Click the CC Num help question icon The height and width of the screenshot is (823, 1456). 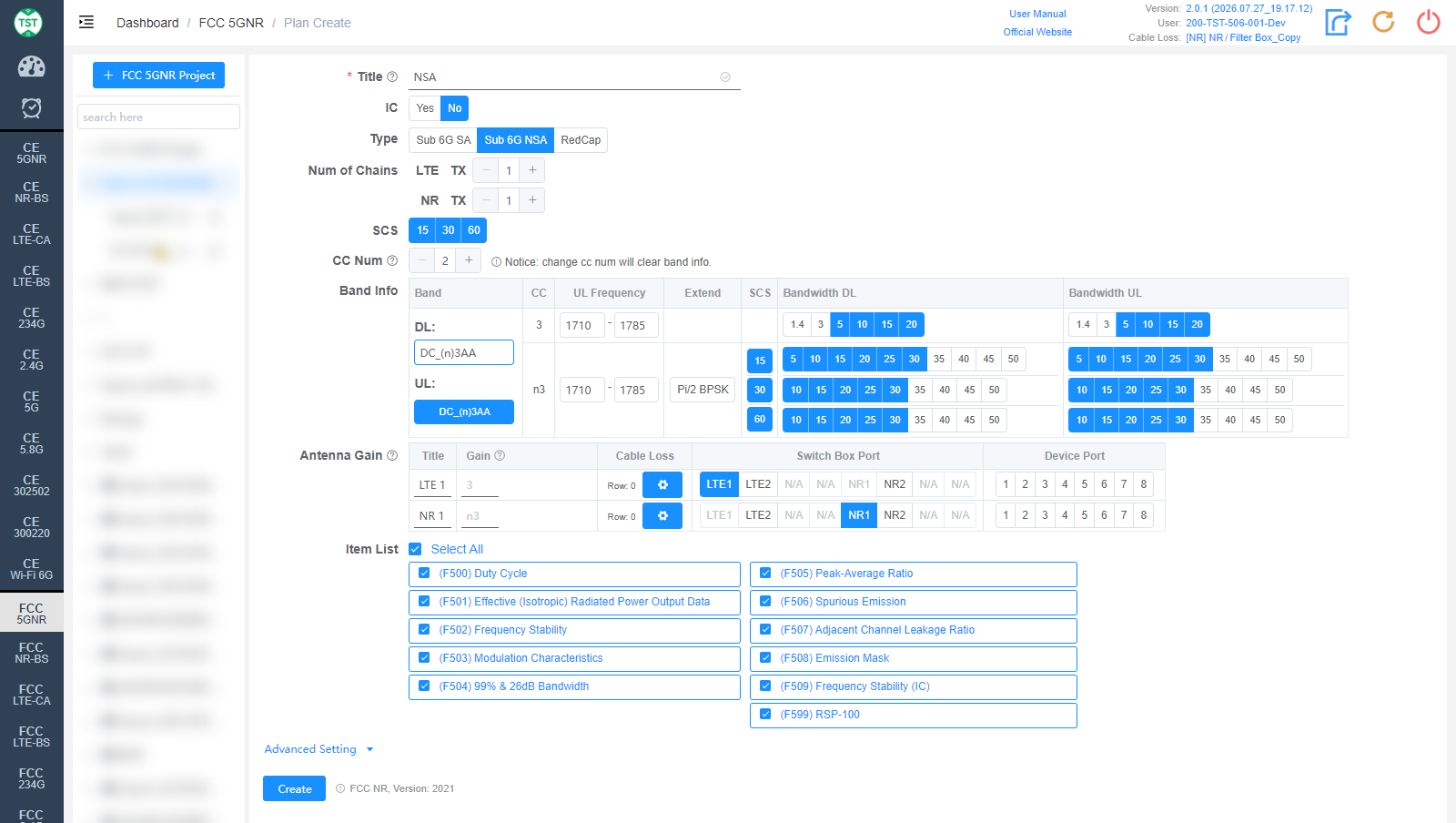(x=392, y=260)
